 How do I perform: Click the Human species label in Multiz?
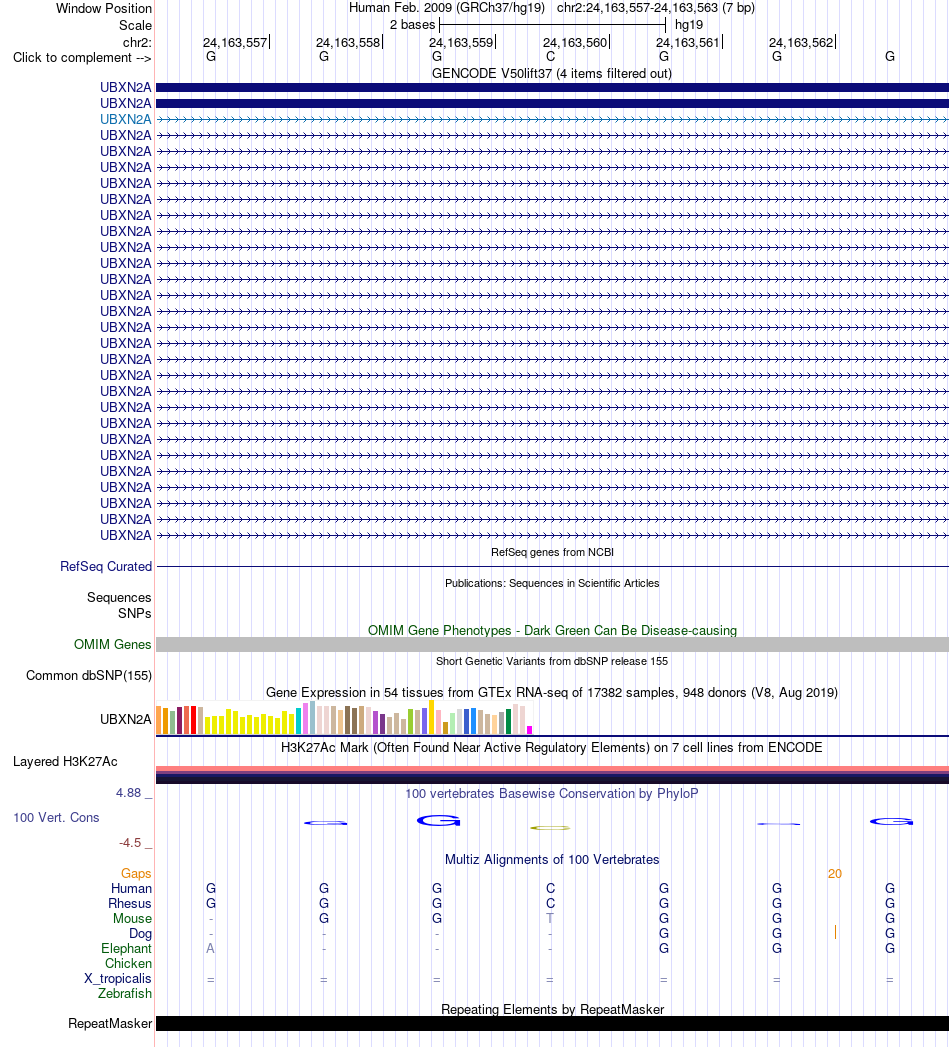(132, 889)
